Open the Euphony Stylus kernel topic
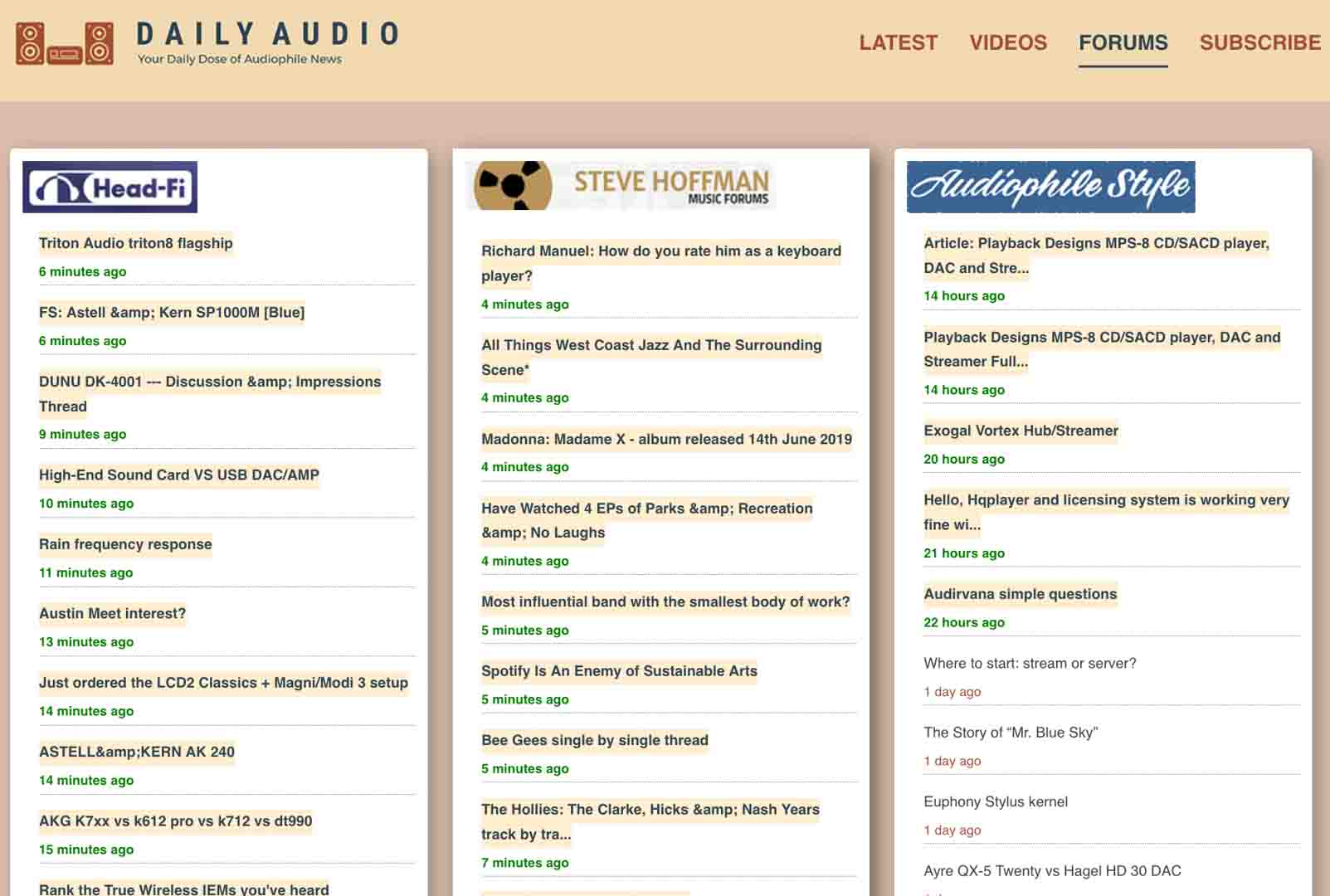 click(x=996, y=802)
